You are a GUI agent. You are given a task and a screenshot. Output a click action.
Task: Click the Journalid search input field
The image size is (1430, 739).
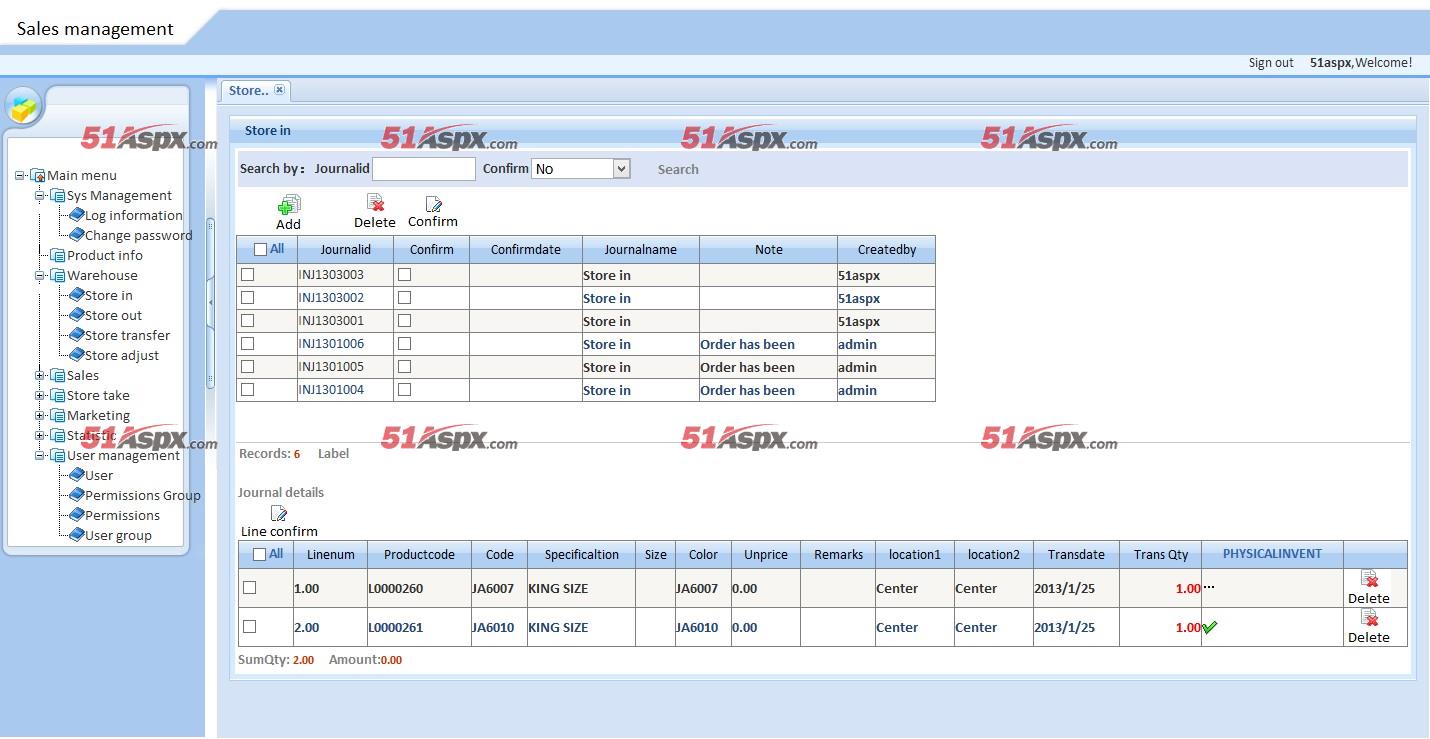(x=424, y=169)
